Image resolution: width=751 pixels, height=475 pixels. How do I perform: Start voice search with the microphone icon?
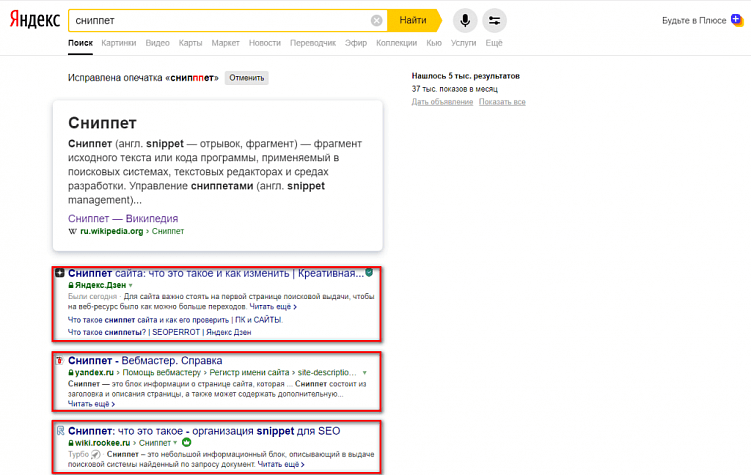465,21
